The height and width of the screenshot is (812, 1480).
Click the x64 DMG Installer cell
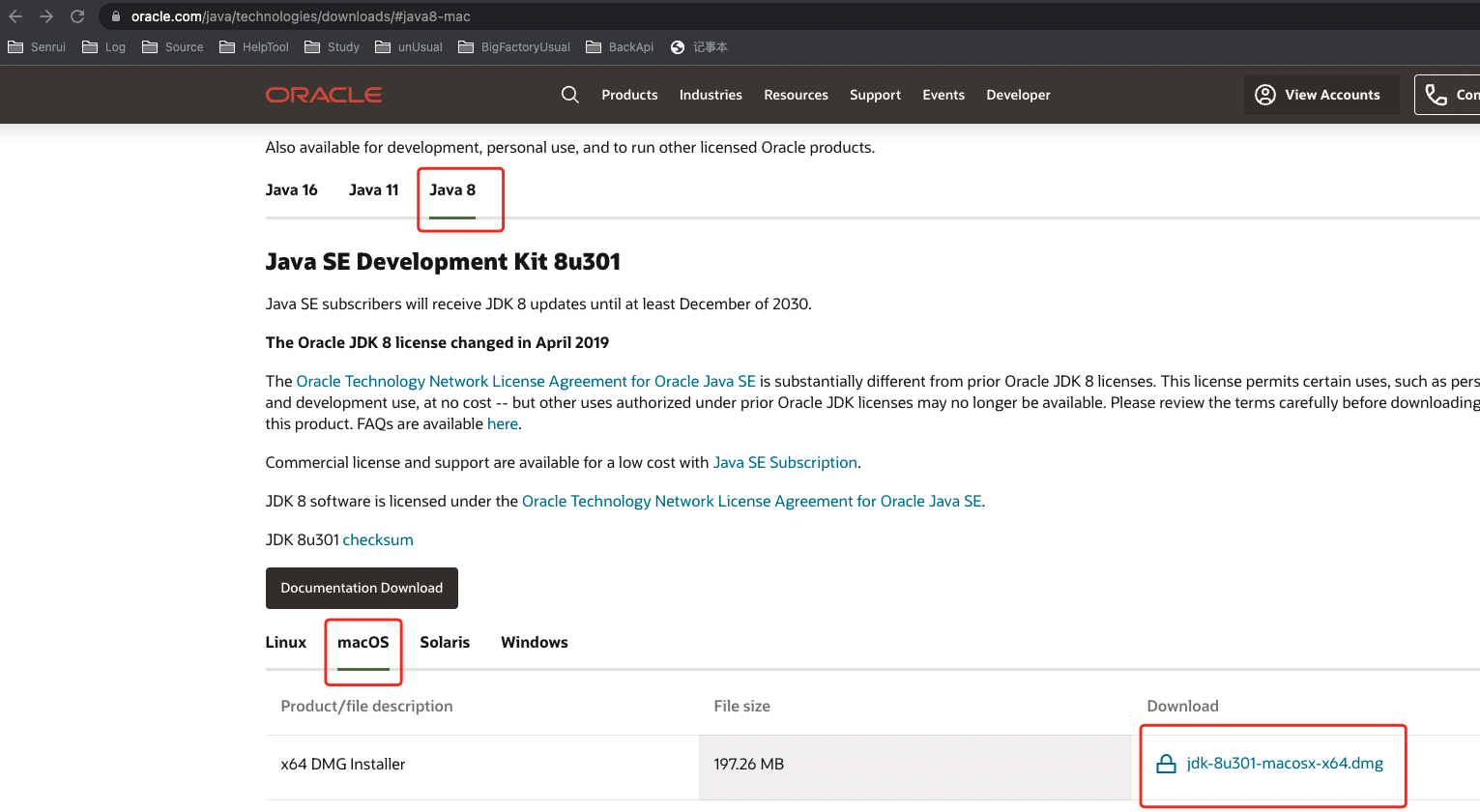coord(481,768)
